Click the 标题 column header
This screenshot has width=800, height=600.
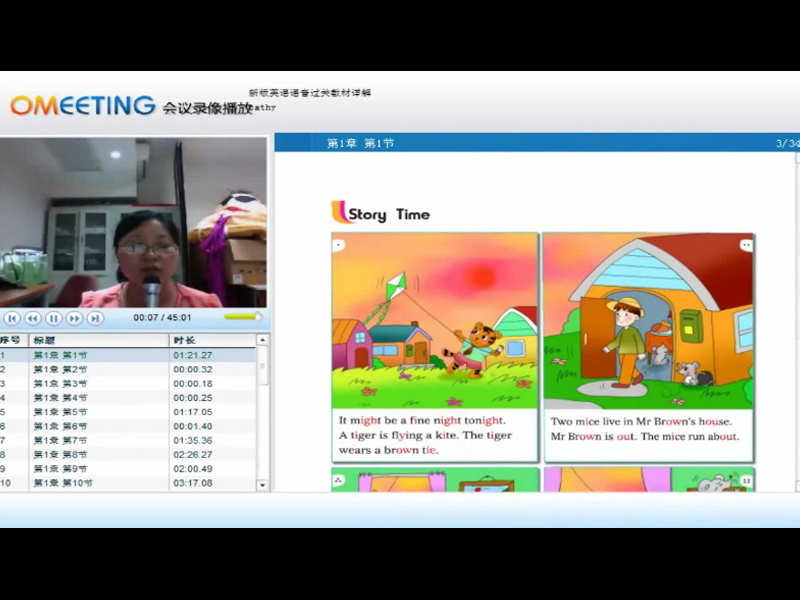(x=45, y=340)
